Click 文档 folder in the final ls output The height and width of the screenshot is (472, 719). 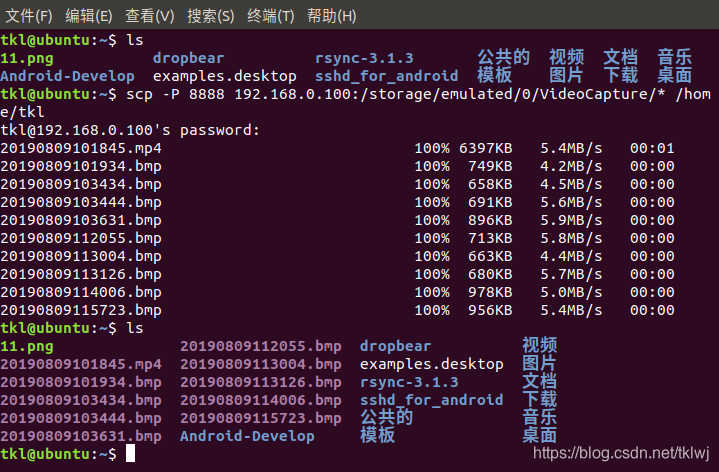[539, 381]
